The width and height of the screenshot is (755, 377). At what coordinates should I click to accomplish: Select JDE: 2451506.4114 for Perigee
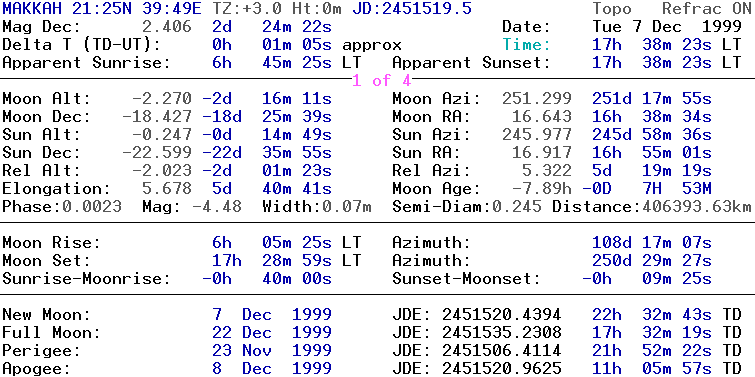[x=477, y=350]
